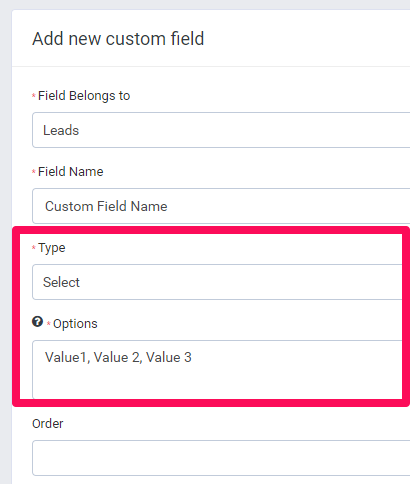Click the question-mark help icon beside Options
This screenshot has width=410, height=484.
click(37, 322)
